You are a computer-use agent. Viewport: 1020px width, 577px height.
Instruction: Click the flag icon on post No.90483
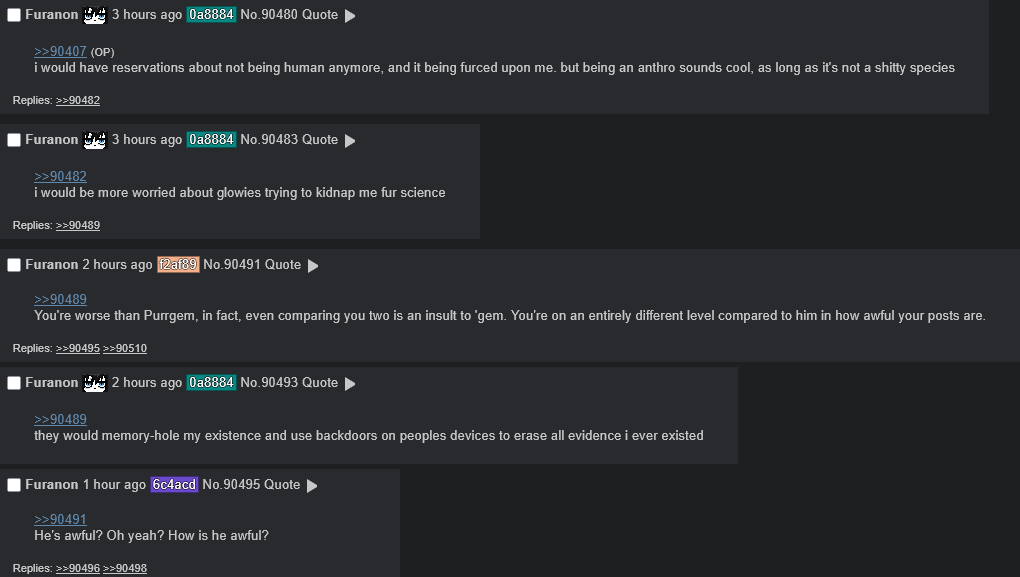pyautogui.click(x=94, y=140)
